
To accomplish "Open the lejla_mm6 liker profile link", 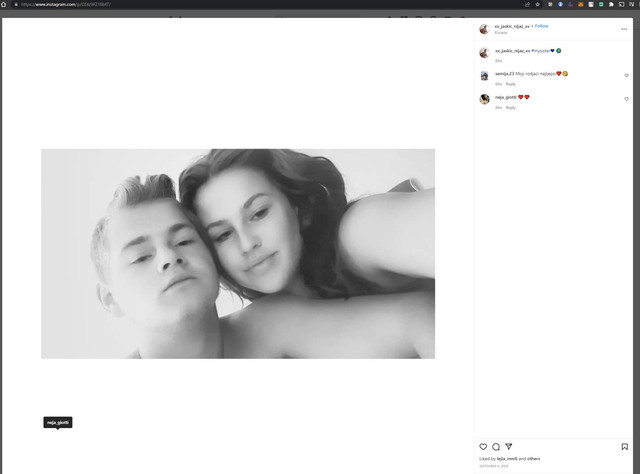I will 507,459.
